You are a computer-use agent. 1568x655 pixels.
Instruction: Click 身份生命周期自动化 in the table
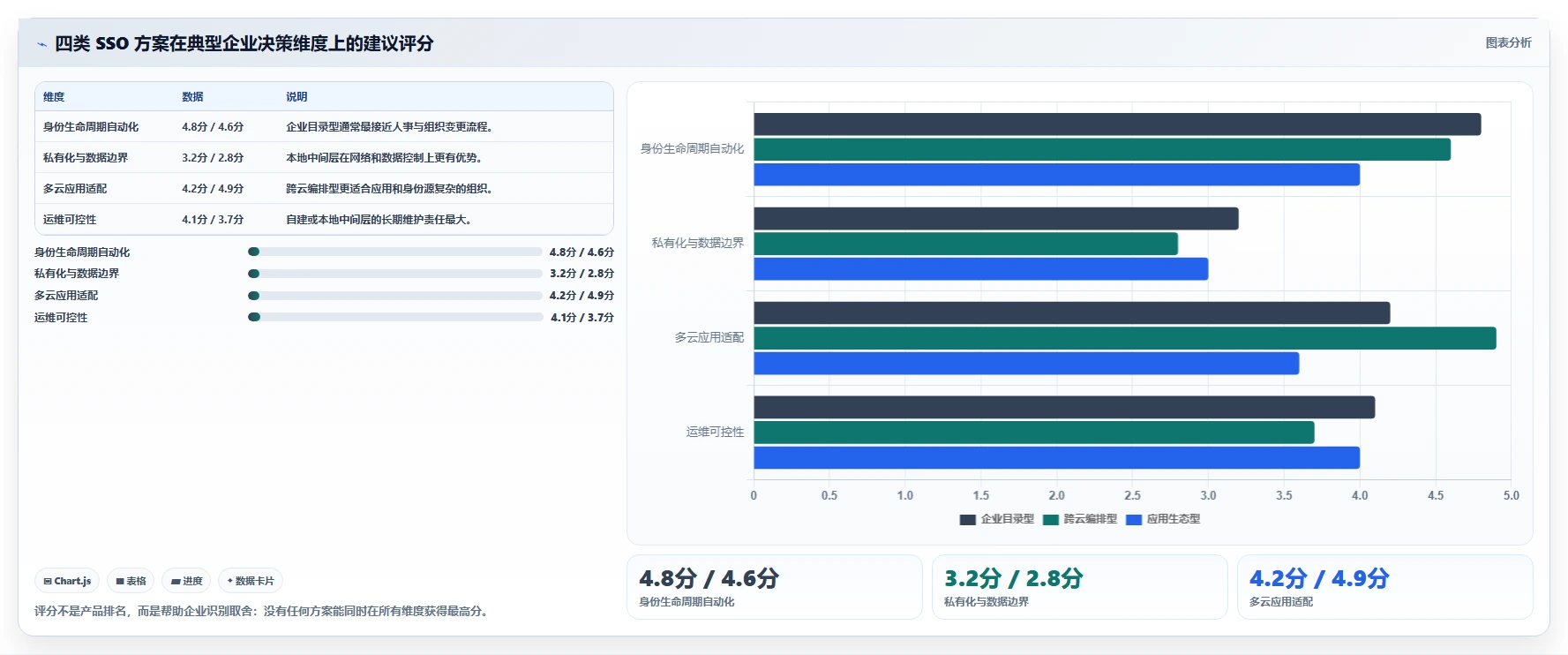pos(91,127)
